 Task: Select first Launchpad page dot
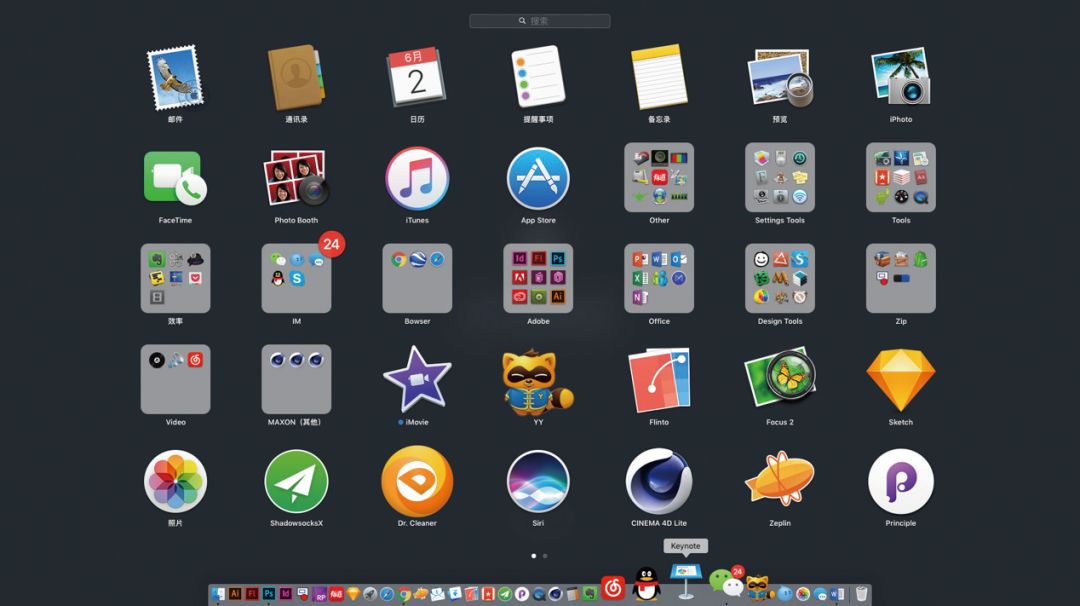coord(533,556)
